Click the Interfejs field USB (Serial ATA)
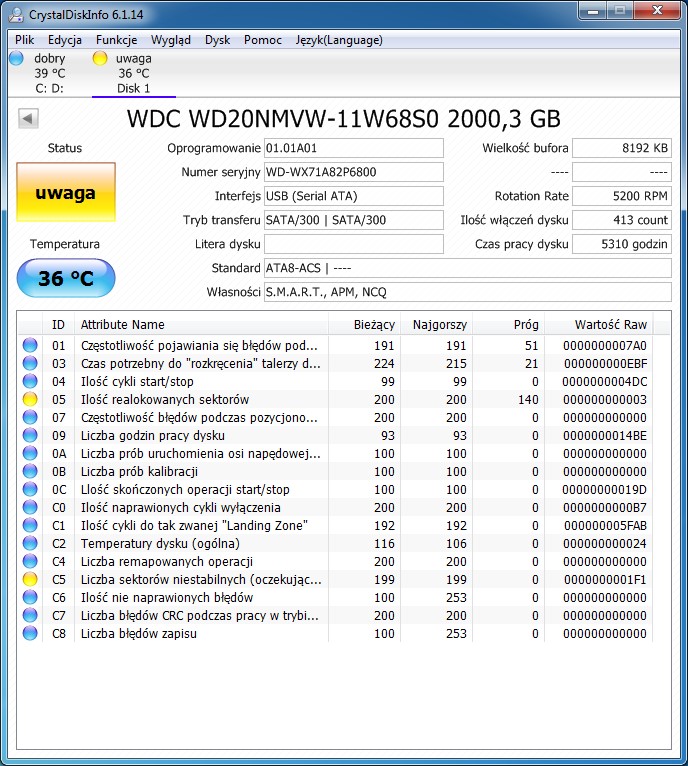The image size is (688, 766). (x=354, y=196)
